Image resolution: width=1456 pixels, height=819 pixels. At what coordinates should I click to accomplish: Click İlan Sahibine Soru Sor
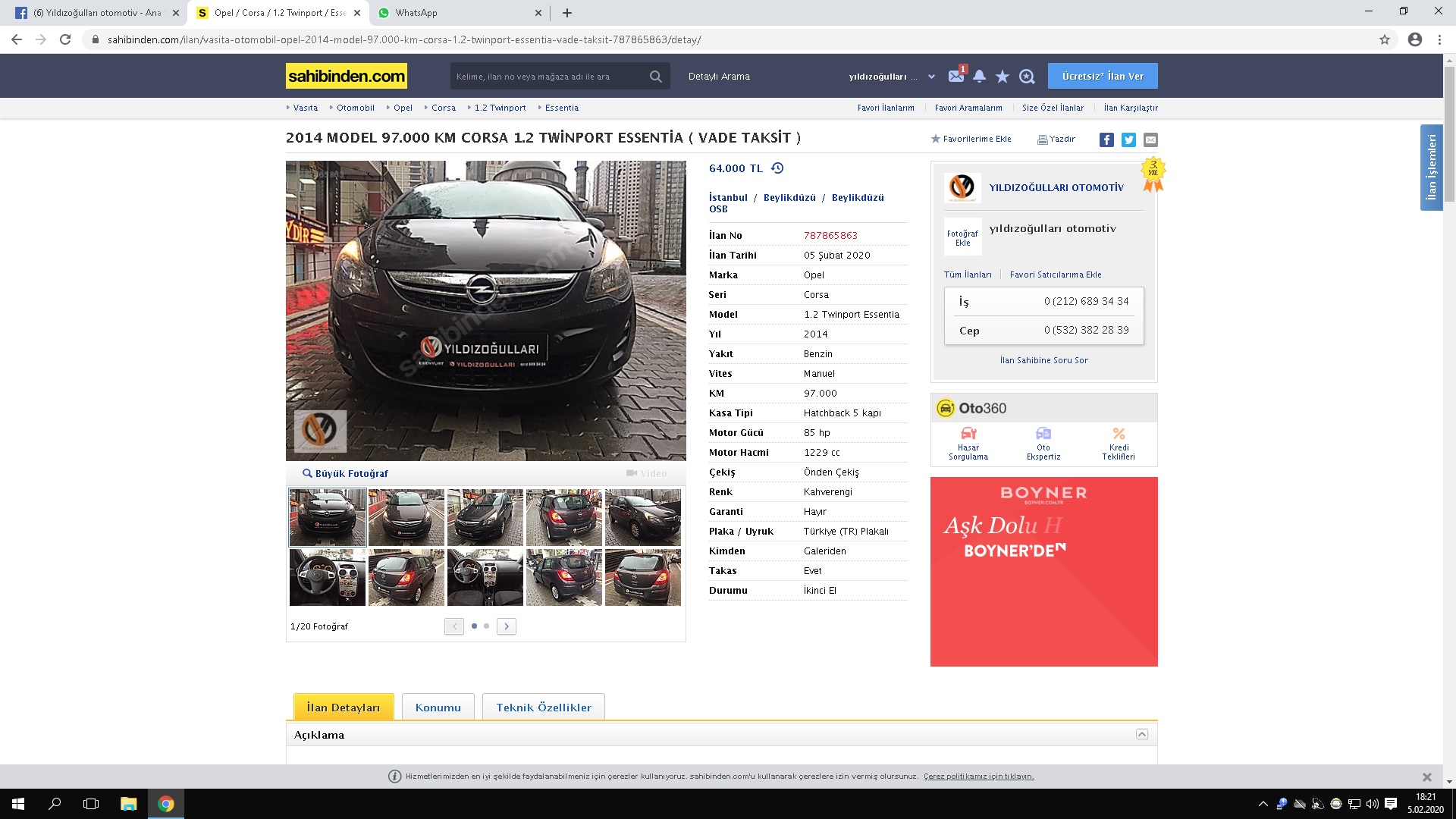click(1043, 360)
